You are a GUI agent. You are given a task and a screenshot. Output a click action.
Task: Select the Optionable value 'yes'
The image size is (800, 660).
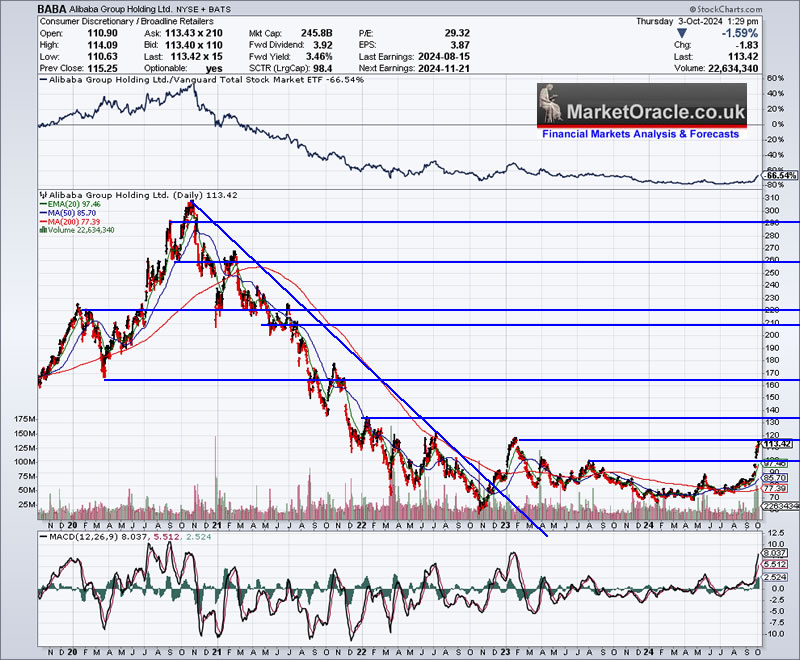click(x=214, y=68)
